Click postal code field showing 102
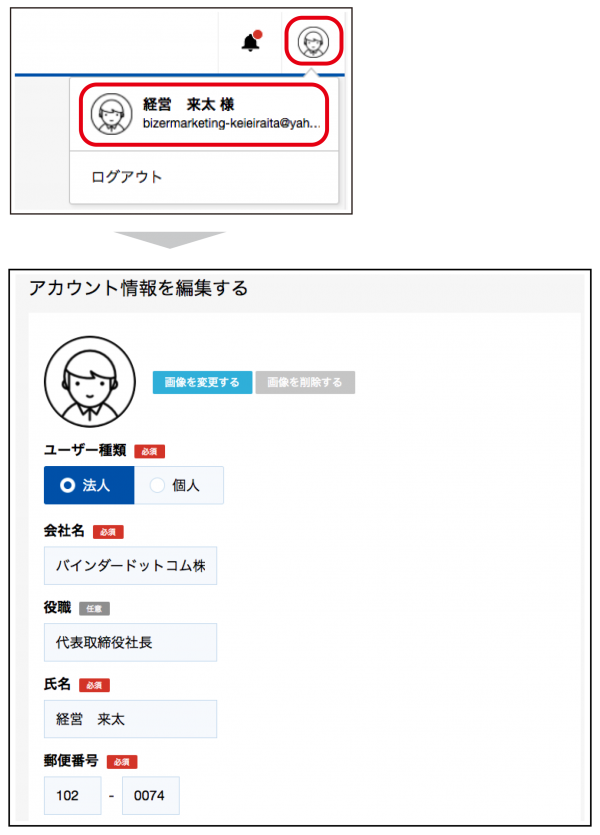Image resolution: width=600 pixels, height=835 pixels. (x=72, y=796)
